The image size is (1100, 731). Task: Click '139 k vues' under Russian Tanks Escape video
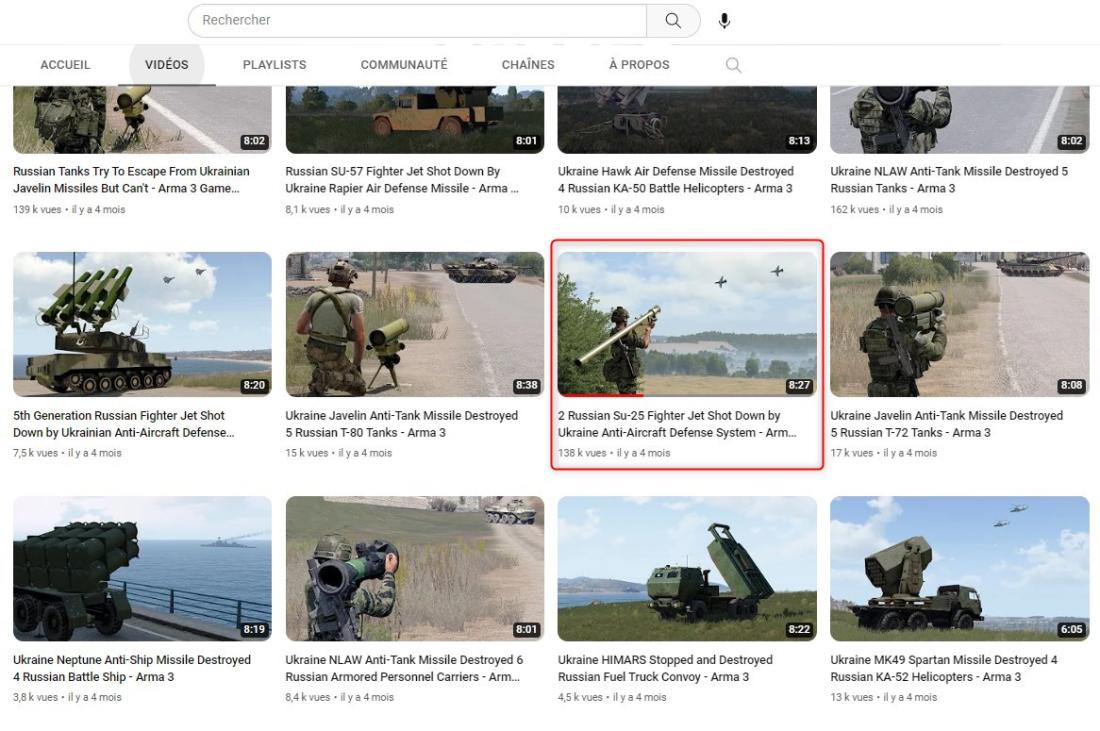[x=37, y=209]
